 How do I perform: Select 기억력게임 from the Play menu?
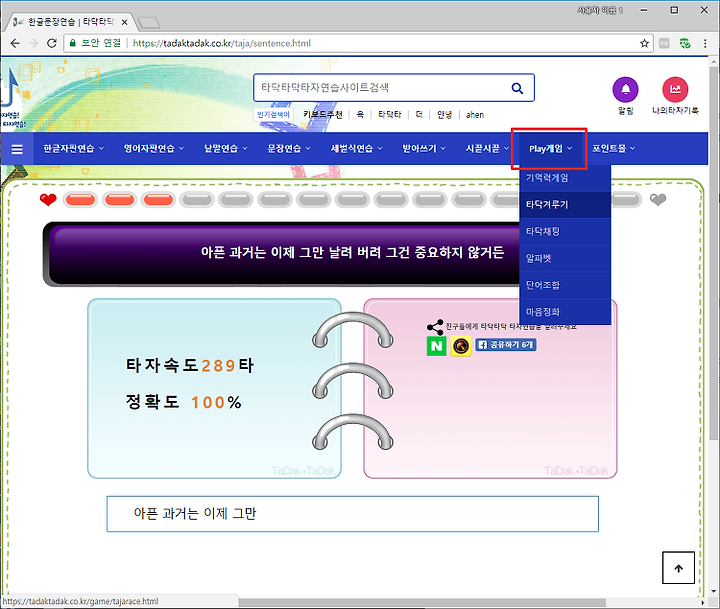[565, 178]
